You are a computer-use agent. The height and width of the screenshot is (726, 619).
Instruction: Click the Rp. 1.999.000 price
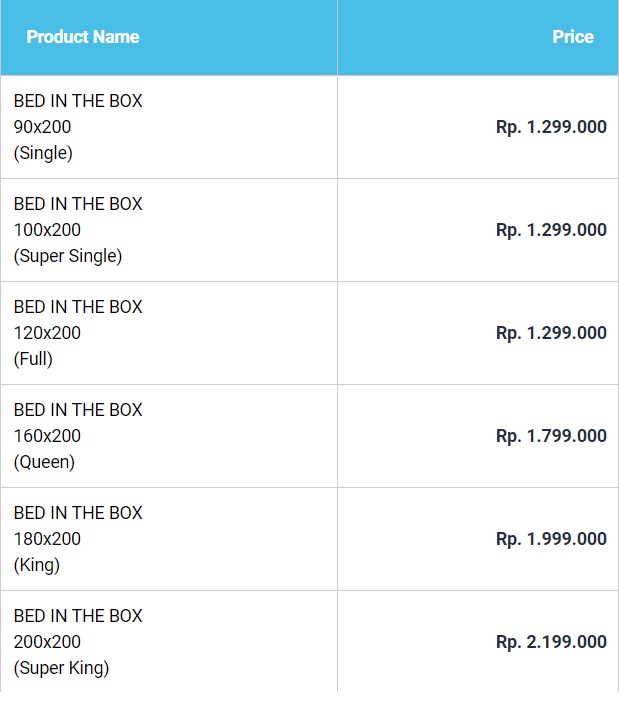click(551, 539)
